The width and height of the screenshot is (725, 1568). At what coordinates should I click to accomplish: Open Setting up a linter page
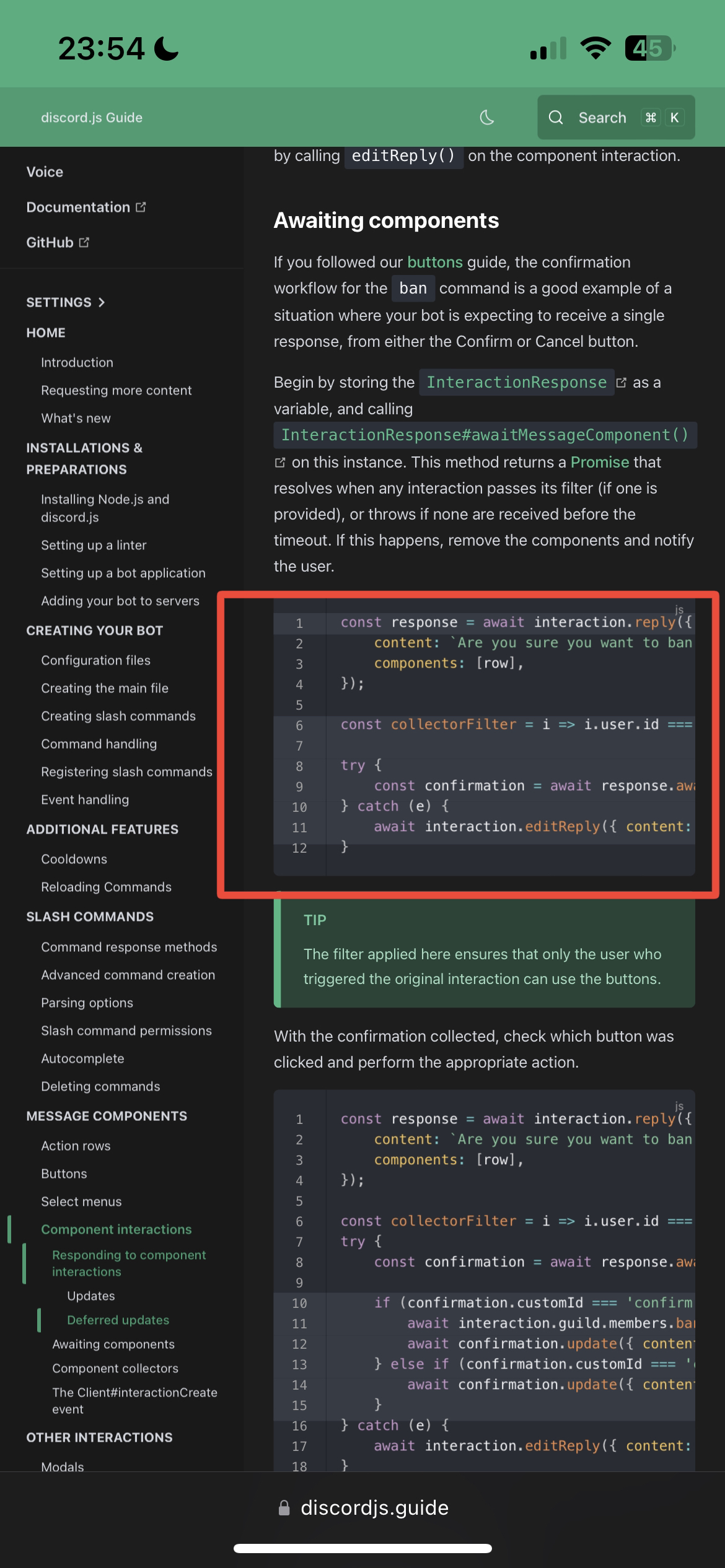click(94, 545)
